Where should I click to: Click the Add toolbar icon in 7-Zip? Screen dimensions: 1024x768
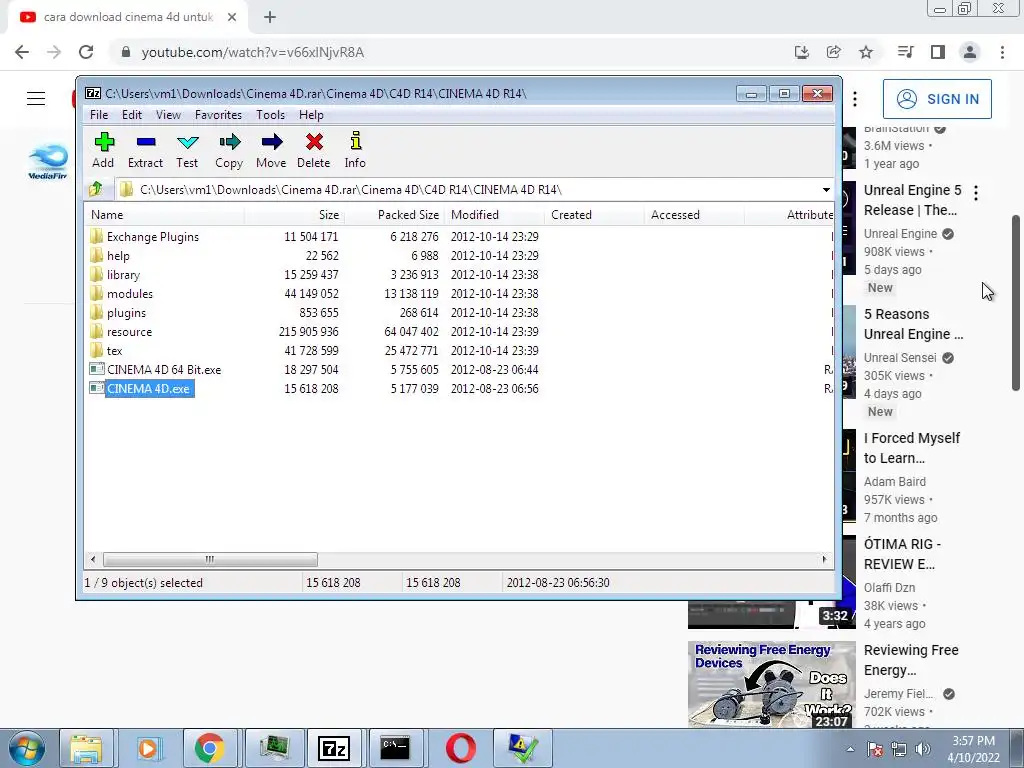coord(103,150)
